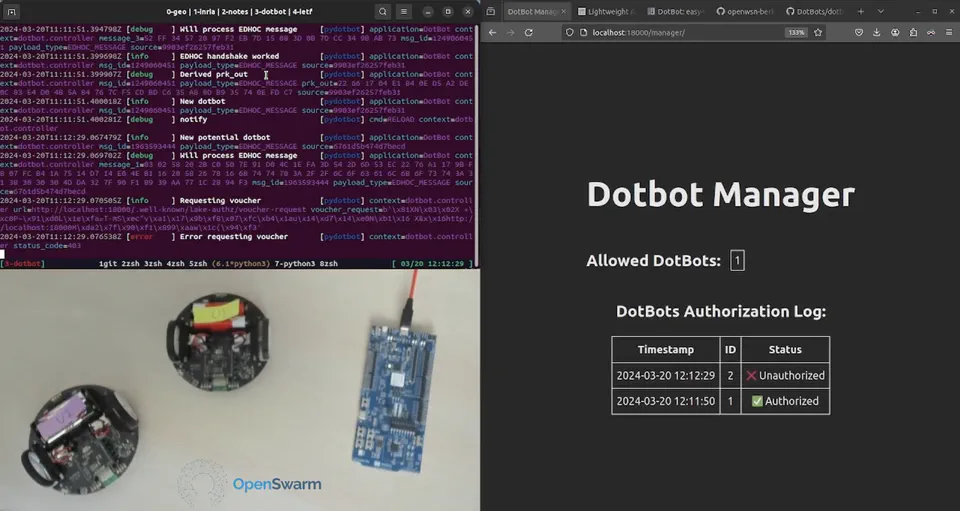This screenshot has width=960, height=511.
Task: Switch to the Lightweight tab
Action: point(606,12)
